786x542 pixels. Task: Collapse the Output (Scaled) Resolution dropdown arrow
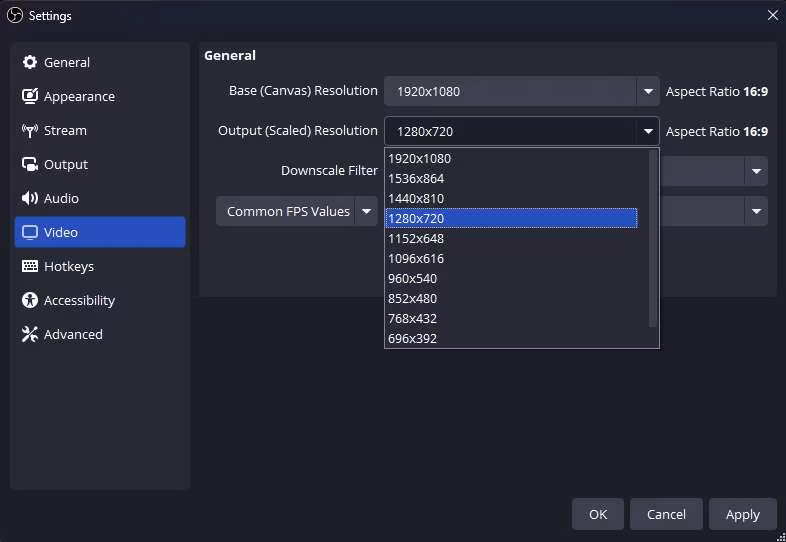[x=648, y=132]
